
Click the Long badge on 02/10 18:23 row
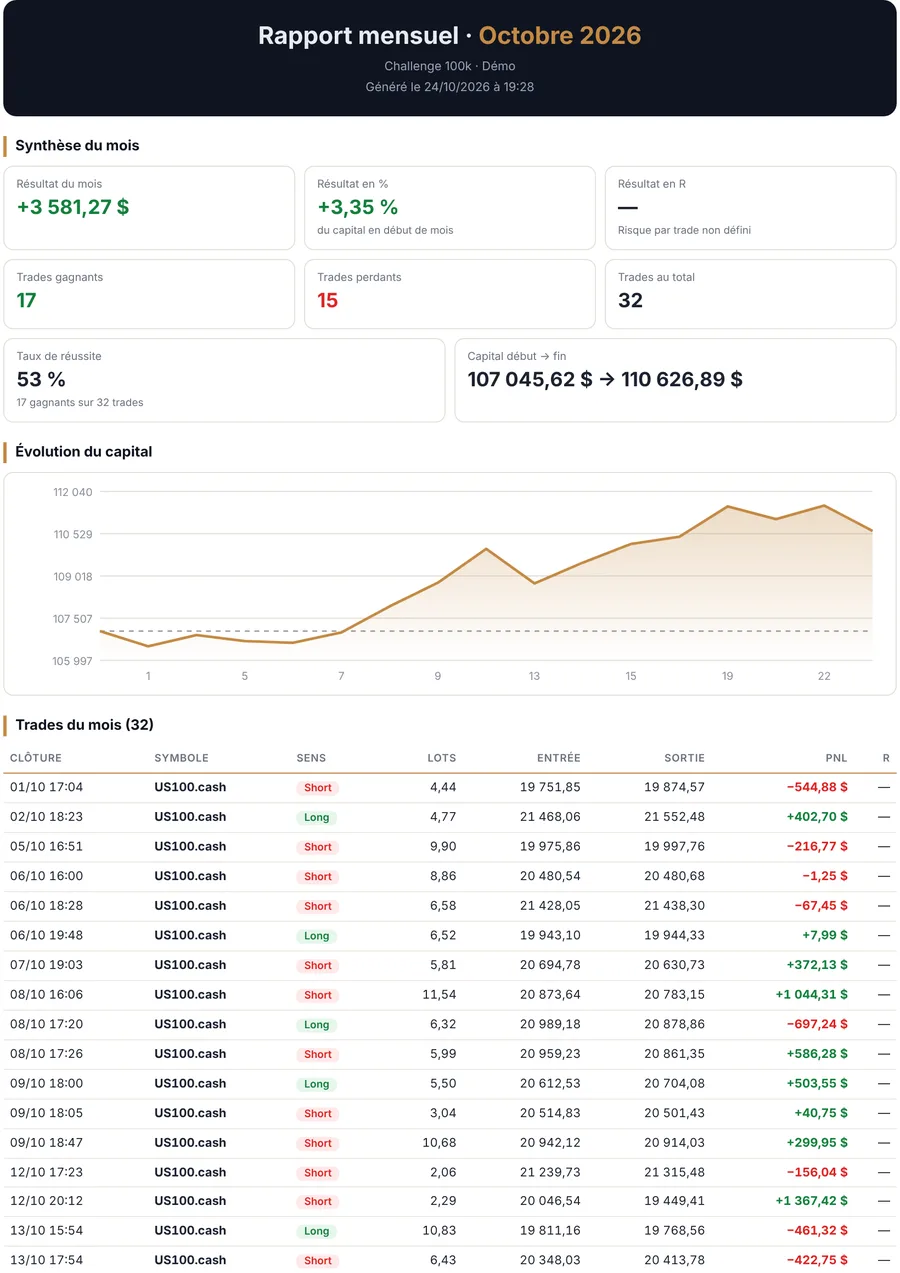tap(317, 817)
